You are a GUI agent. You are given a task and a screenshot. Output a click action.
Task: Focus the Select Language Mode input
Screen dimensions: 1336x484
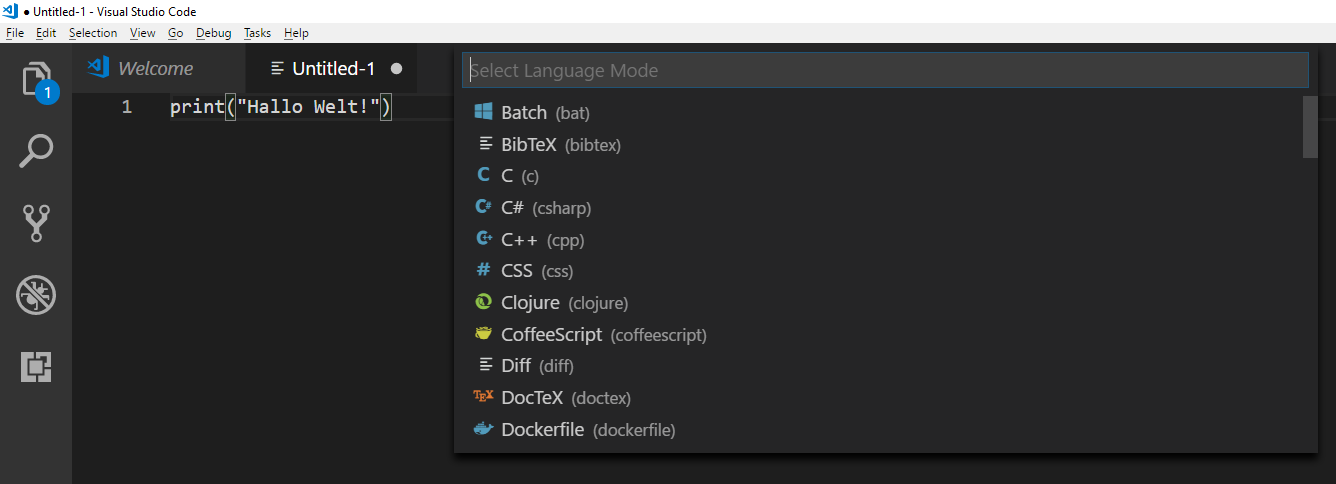coord(885,70)
